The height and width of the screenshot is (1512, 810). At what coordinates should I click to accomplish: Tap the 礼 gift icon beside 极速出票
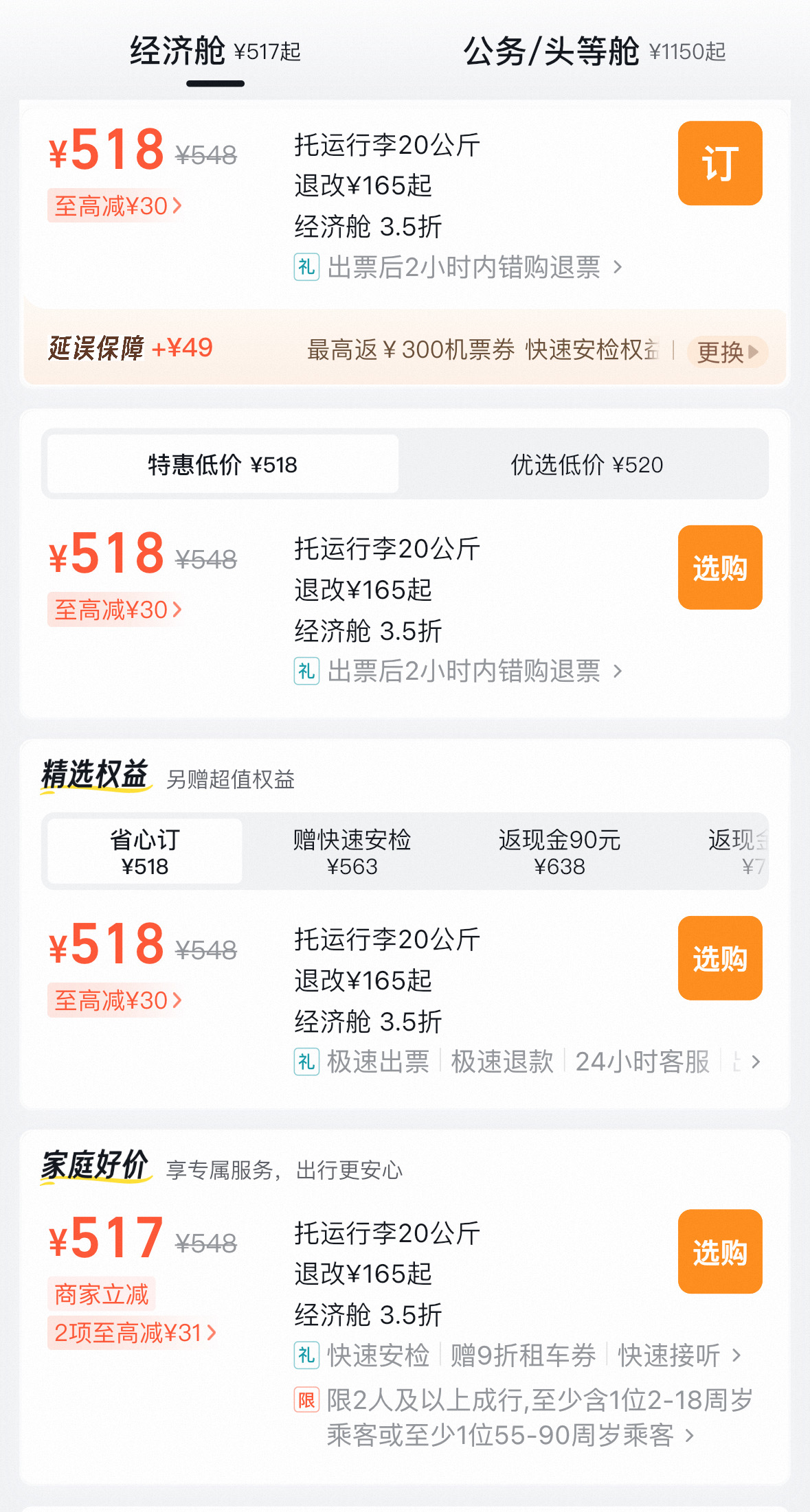(306, 1062)
